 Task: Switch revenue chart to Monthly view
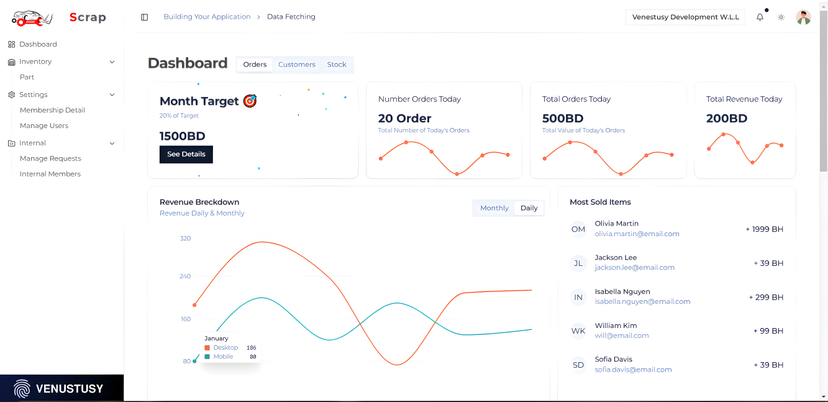tap(494, 208)
